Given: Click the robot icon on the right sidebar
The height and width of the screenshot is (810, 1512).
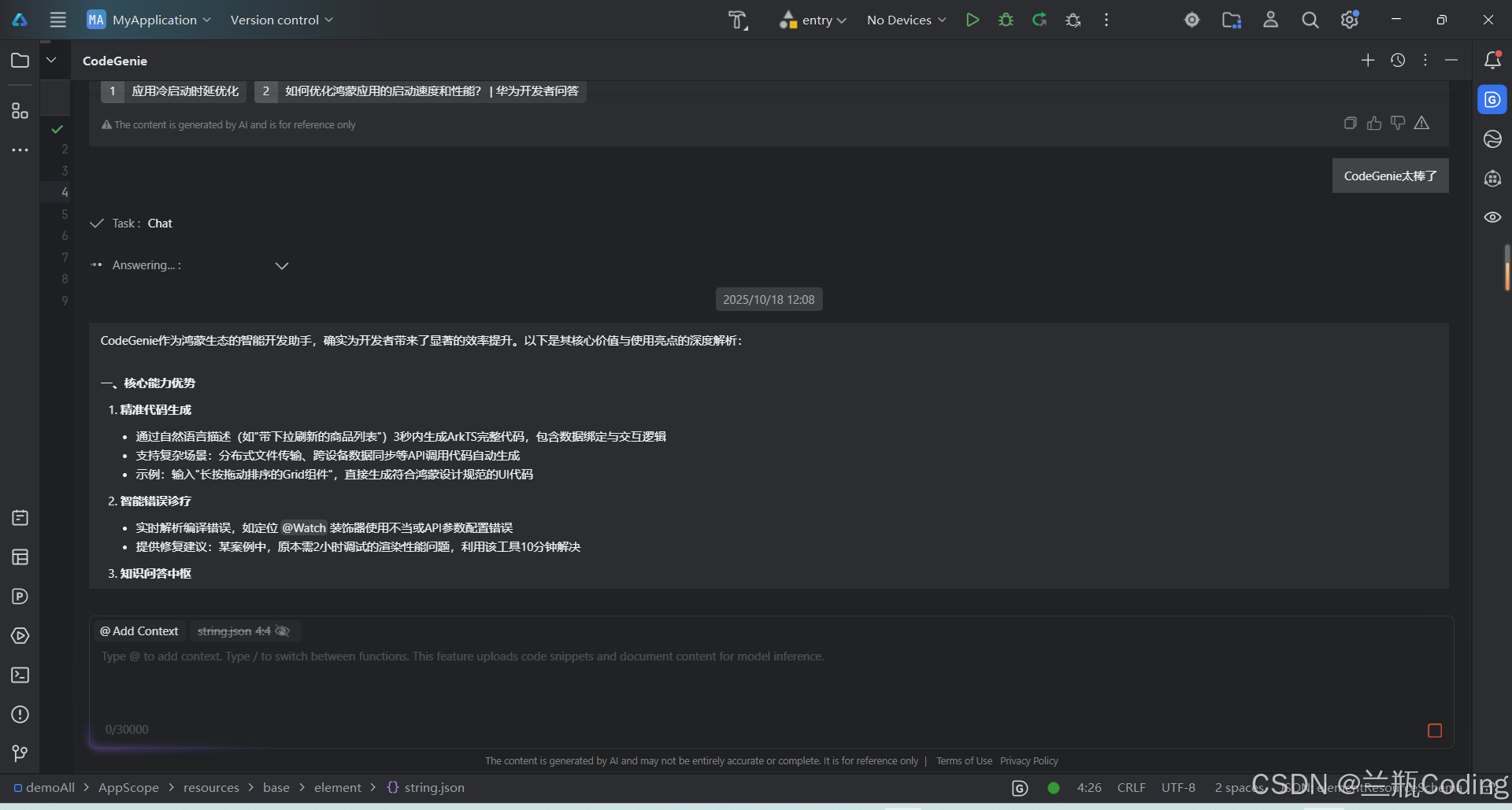Looking at the screenshot, I should [x=1492, y=179].
